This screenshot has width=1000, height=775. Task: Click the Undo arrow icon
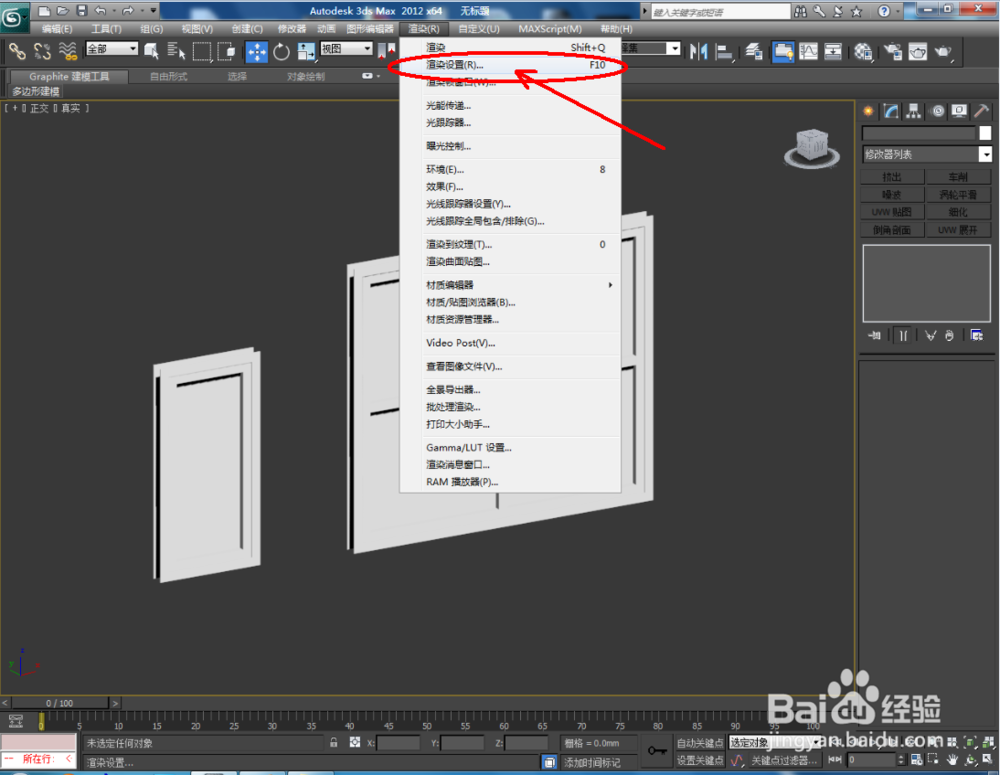(100, 10)
